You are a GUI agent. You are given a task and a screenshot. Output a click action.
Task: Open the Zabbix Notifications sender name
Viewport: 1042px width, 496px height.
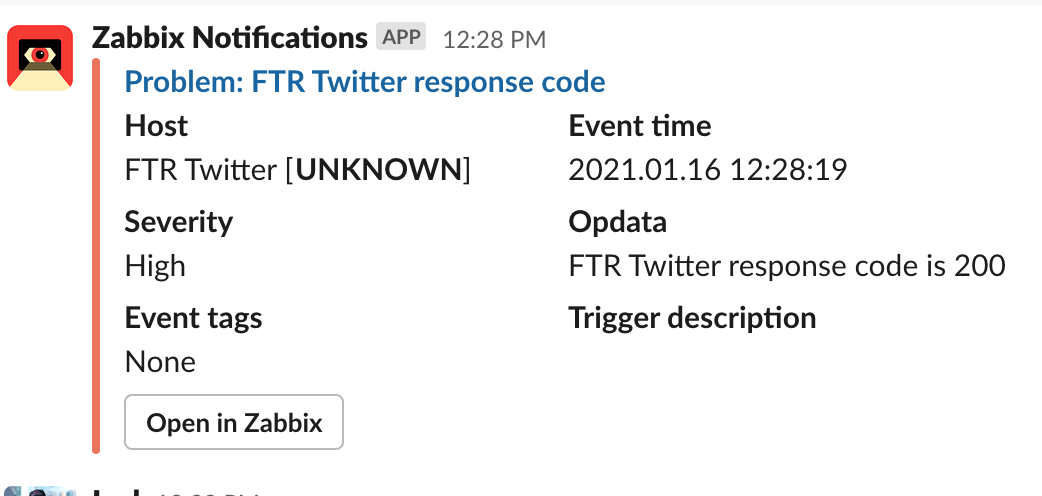pyautogui.click(x=229, y=39)
